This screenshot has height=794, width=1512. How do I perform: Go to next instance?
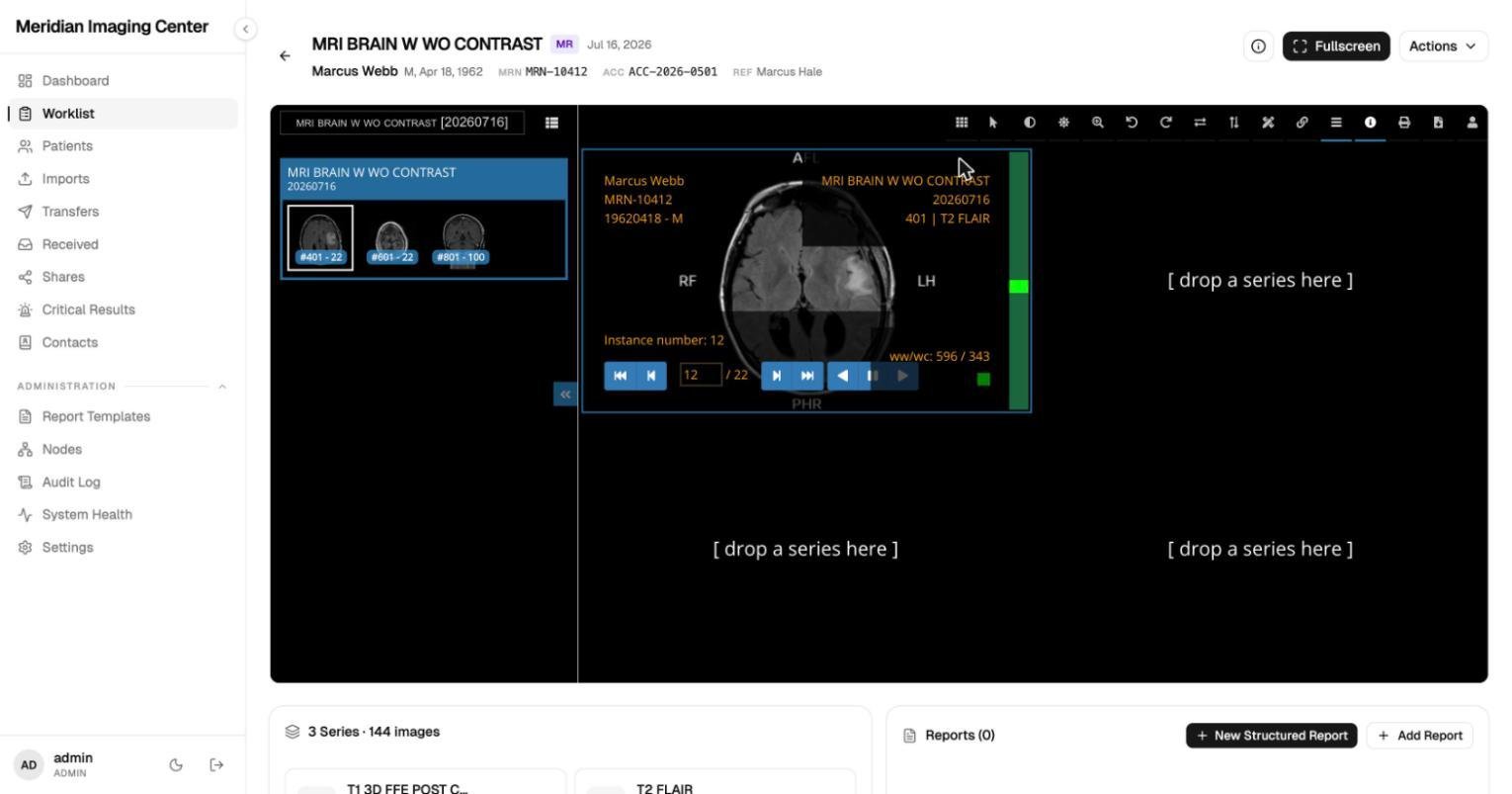click(777, 376)
